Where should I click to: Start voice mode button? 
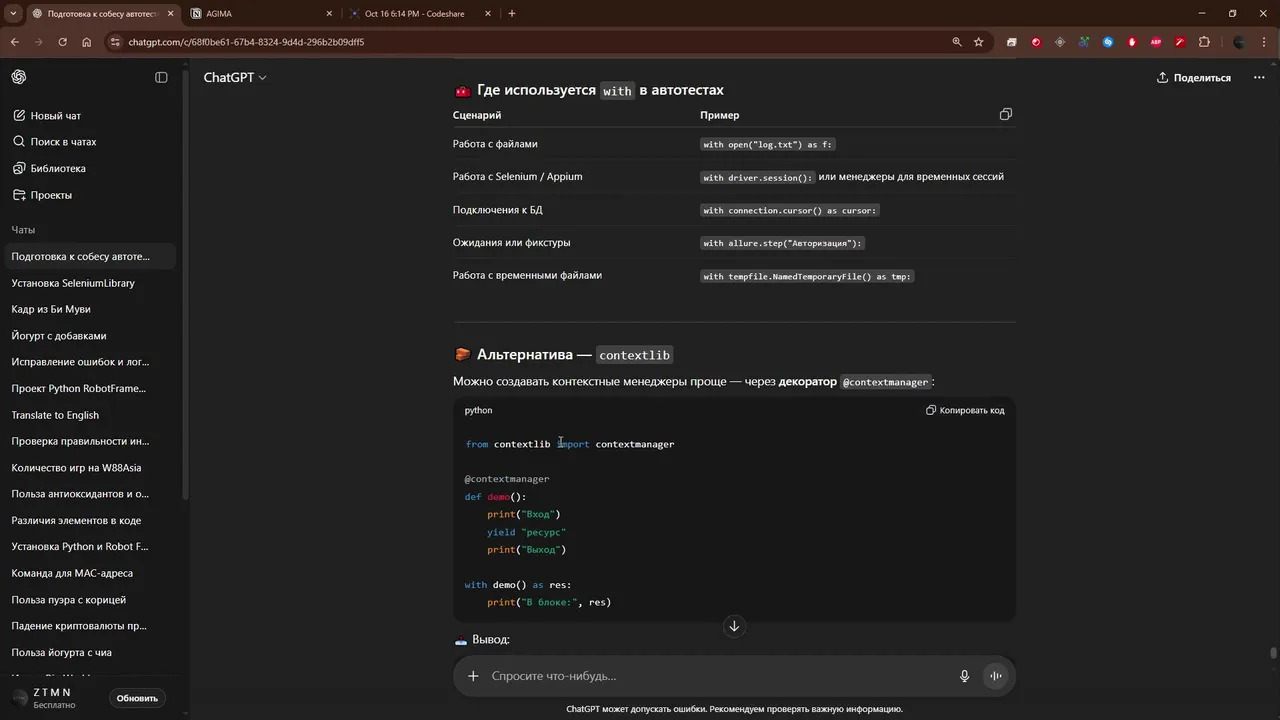coord(996,676)
